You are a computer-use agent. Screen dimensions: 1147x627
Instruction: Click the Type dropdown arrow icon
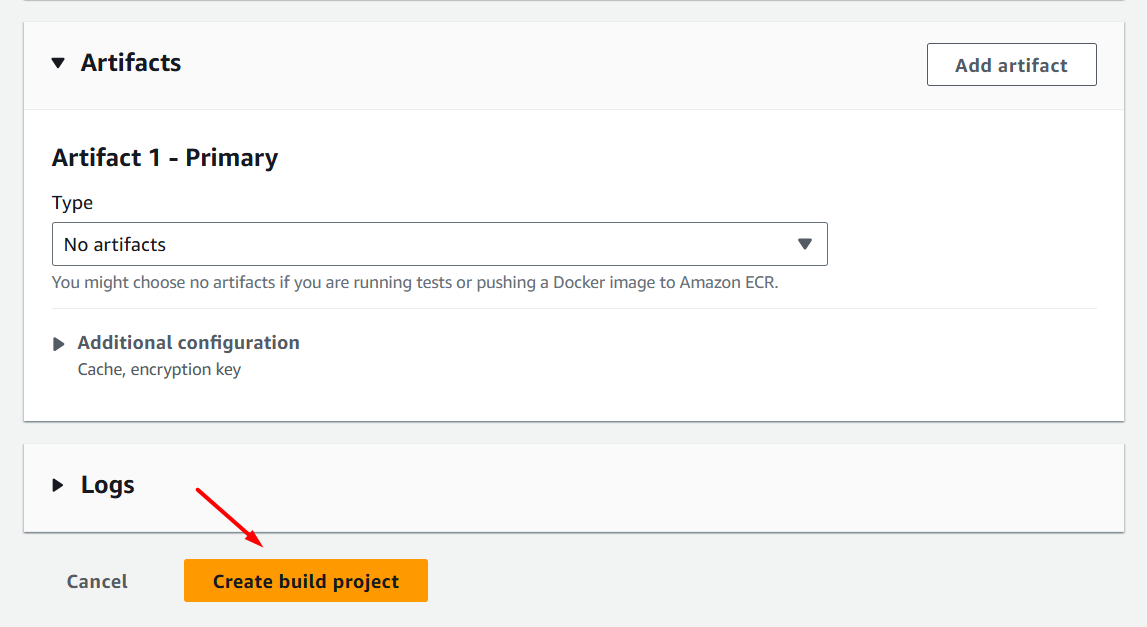[x=805, y=244]
